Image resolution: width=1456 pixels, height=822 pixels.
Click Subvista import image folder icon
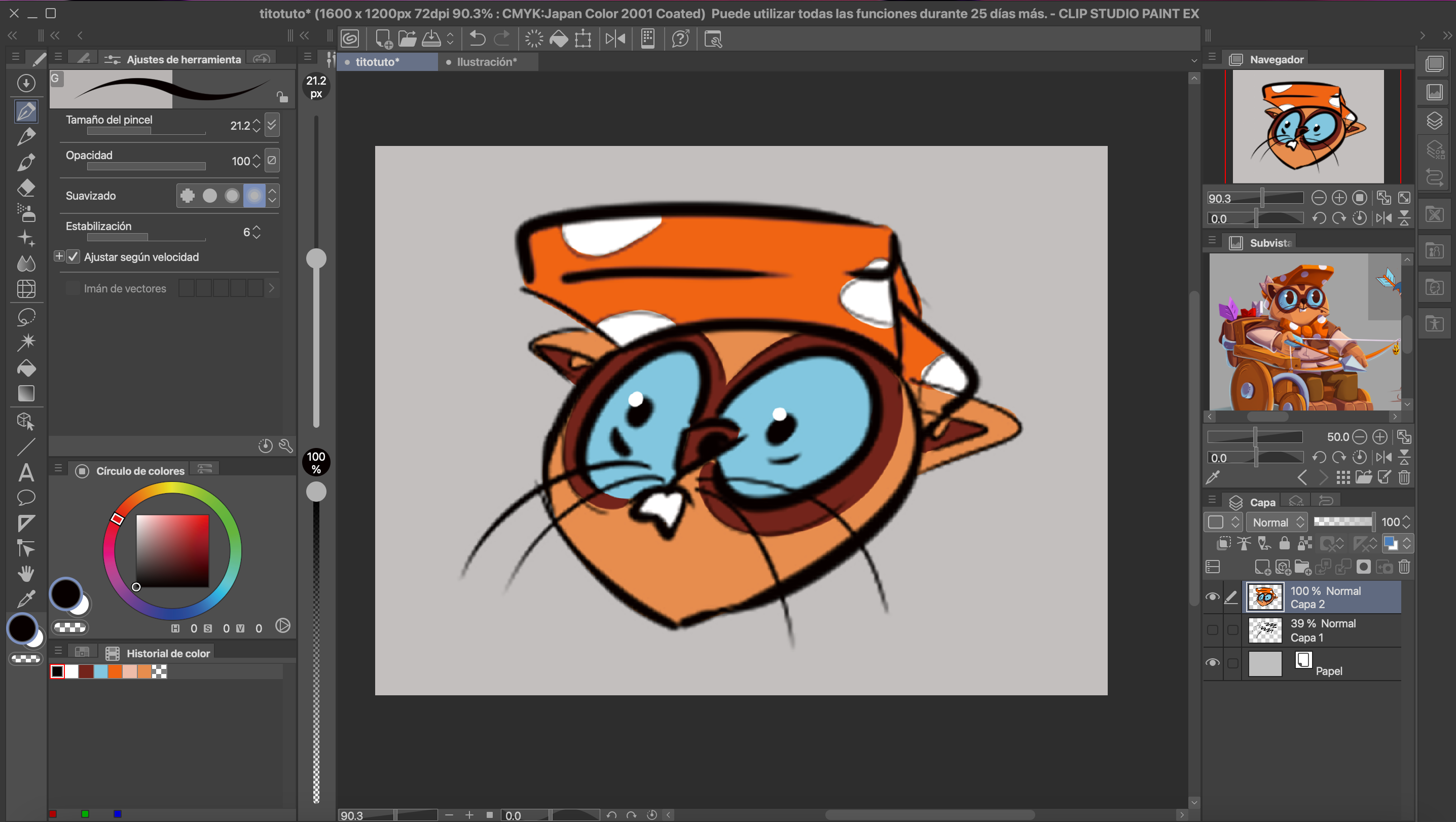(x=1364, y=477)
